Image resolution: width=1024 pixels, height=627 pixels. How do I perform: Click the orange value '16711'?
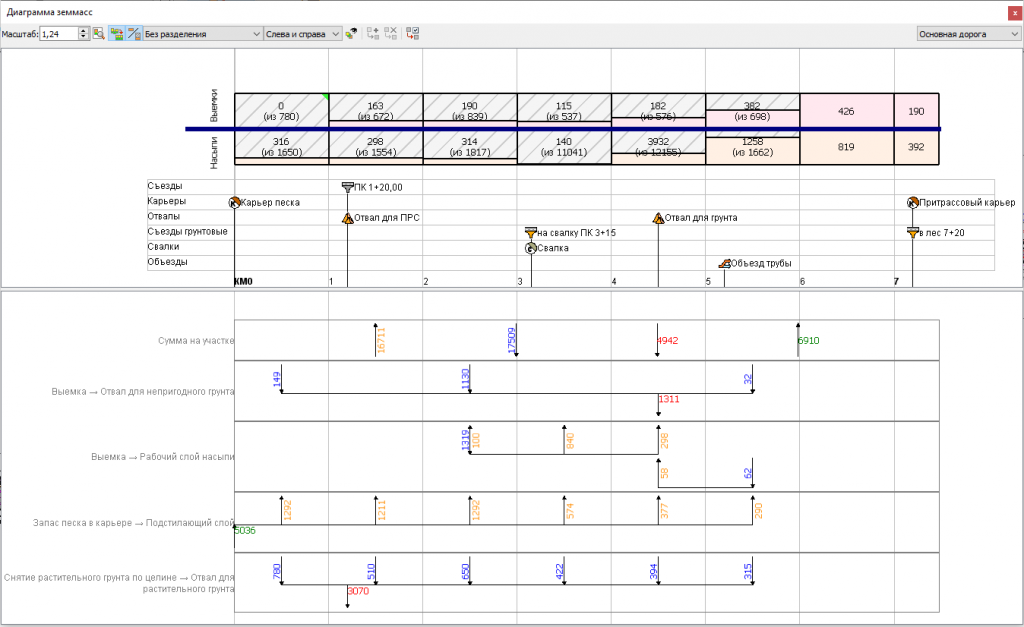pyautogui.click(x=381, y=340)
